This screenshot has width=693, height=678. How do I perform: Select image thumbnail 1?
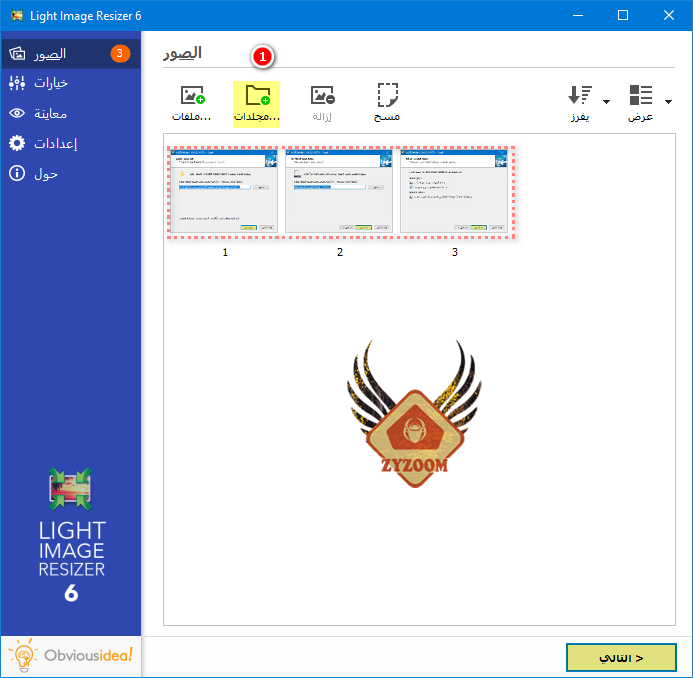click(224, 191)
